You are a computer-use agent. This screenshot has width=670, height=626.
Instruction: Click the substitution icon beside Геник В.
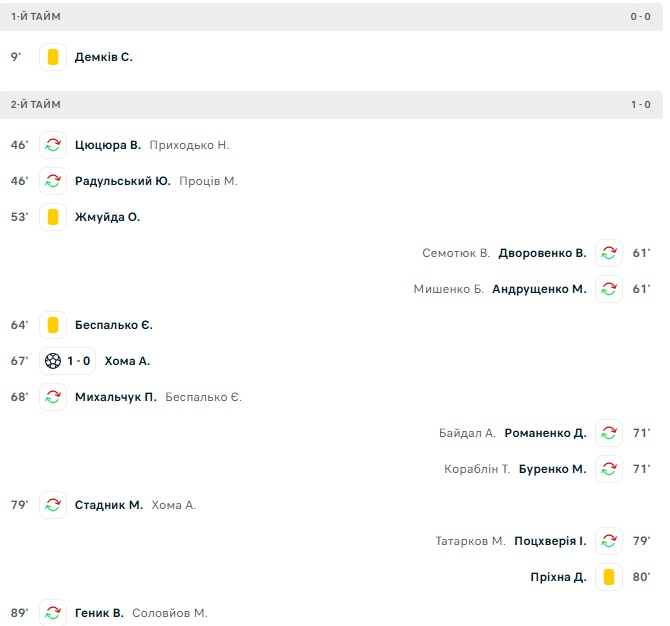pyautogui.click(x=53, y=613)
